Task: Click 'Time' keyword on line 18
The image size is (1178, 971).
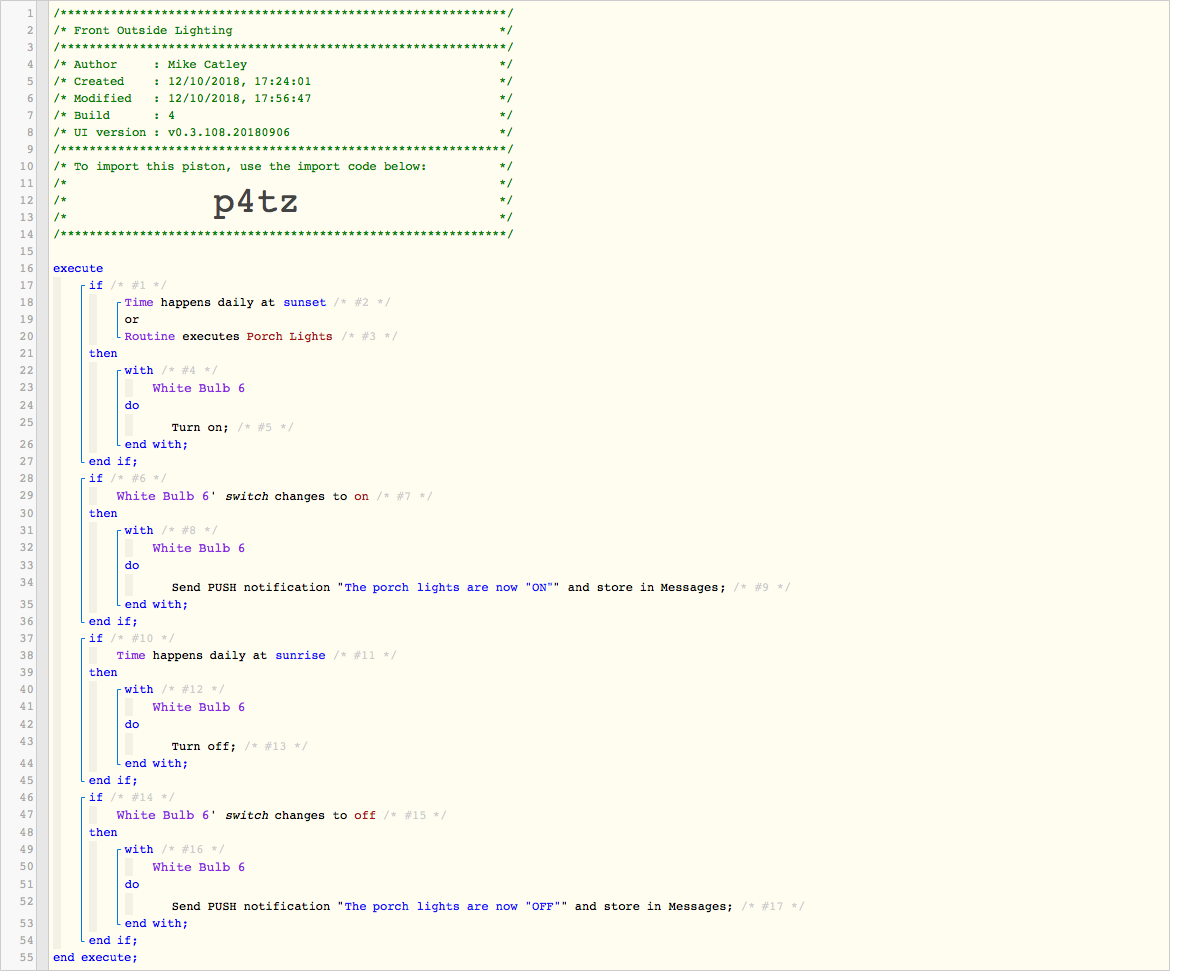Action: (x=139, y=302)
